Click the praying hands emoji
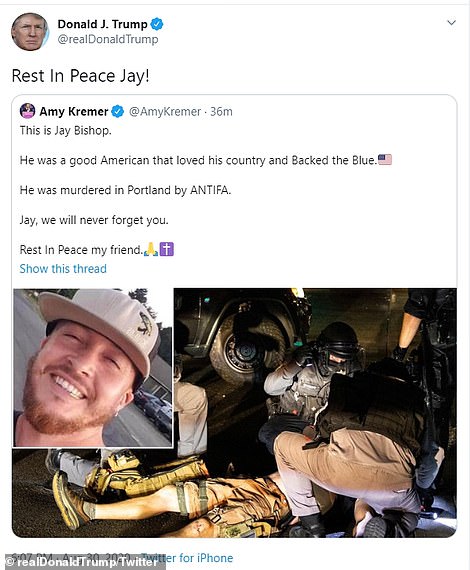This screenshot has height=570, width=470. (151, 249)
